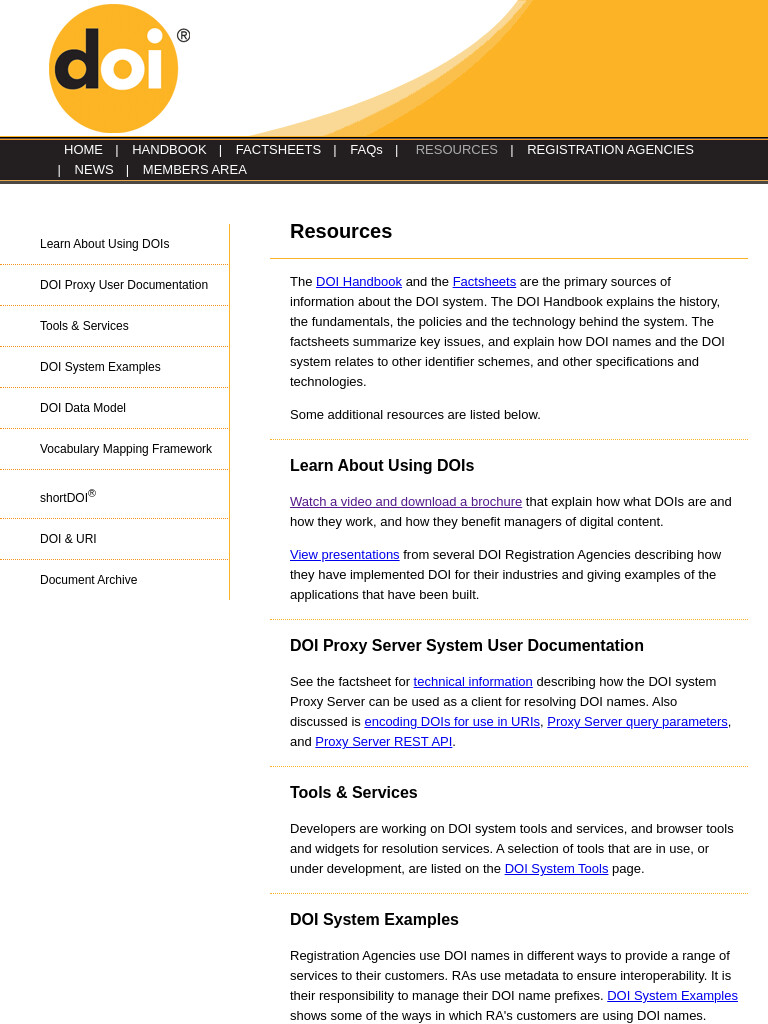Click the Tools & Services section heading
Image resolution: width=768 pixels, height=1024 pixels.
[x=353, y=792]
